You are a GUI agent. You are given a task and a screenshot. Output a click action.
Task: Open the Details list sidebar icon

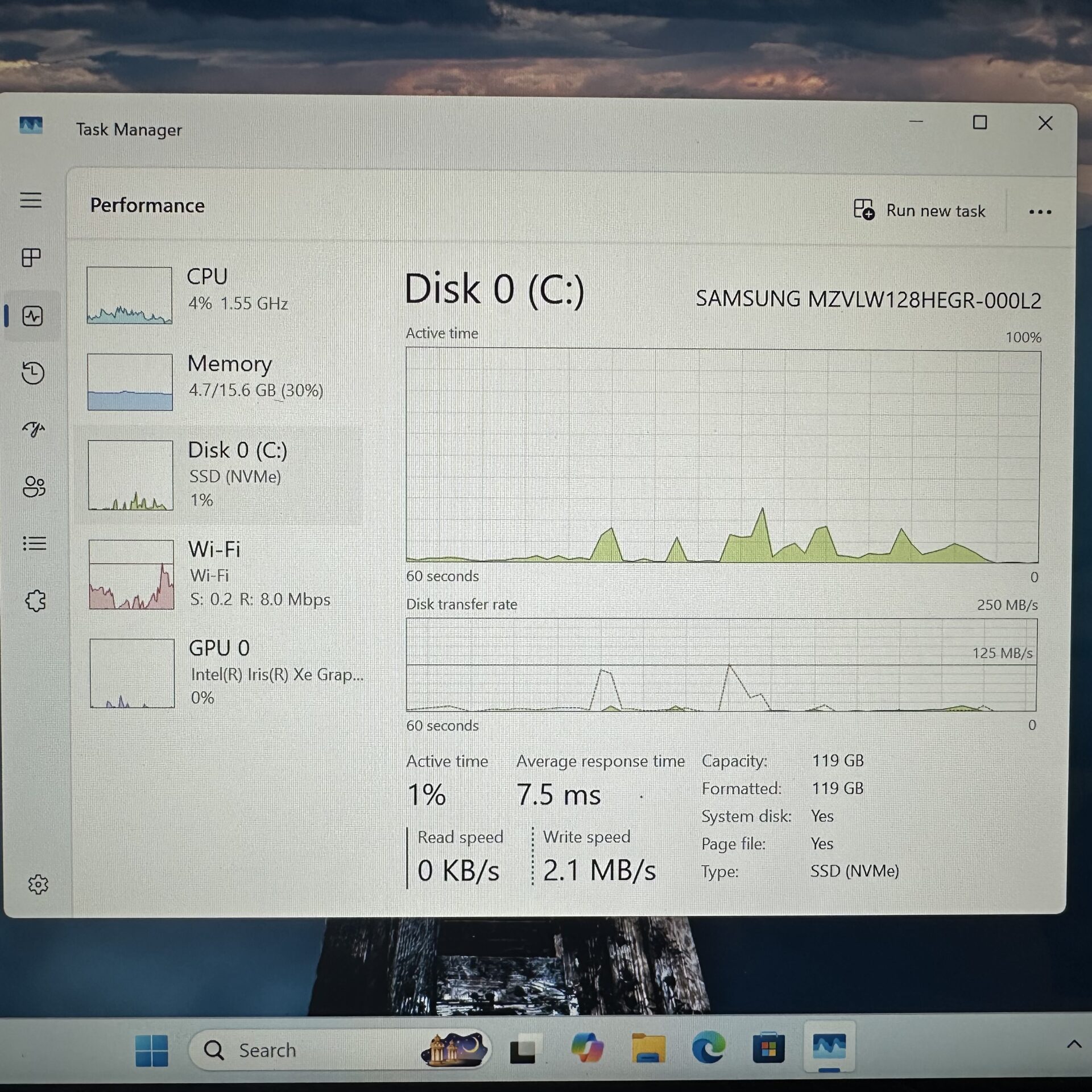(34, 544)
